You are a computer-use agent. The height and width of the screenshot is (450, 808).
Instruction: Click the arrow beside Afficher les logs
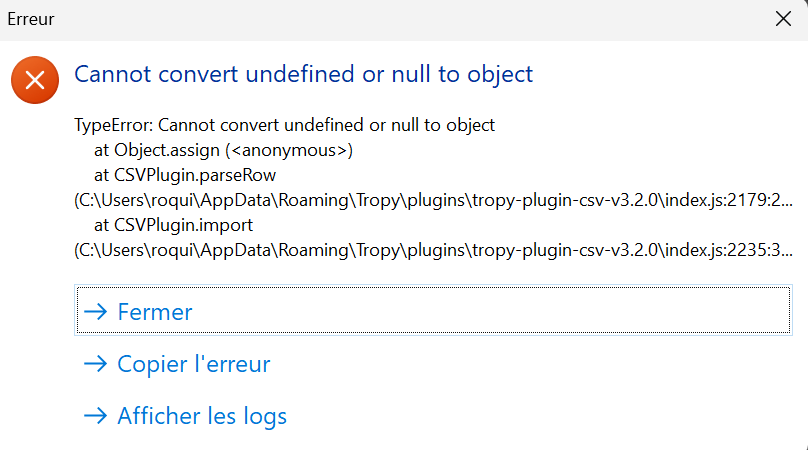point(96,416)
